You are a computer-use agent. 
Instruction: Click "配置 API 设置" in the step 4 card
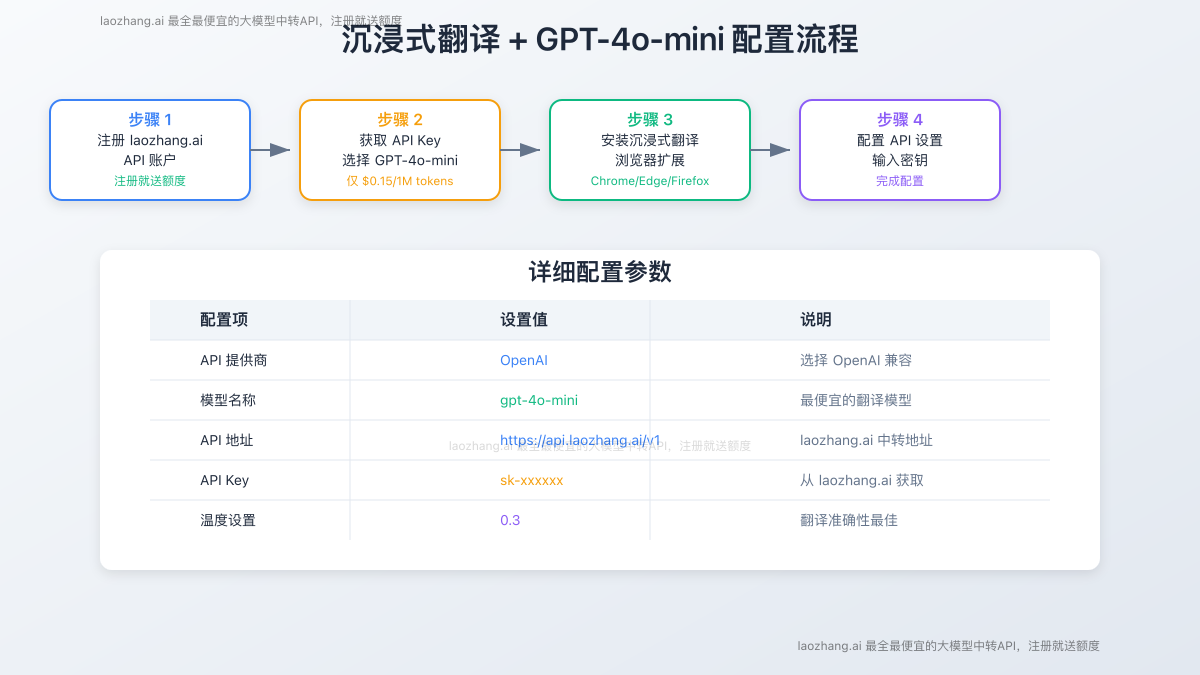click(x=900, y=140)
